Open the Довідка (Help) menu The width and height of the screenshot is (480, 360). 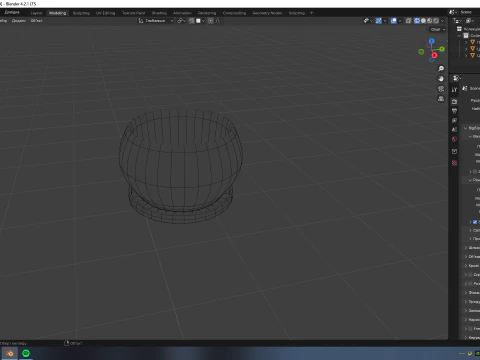coord(12,12)
